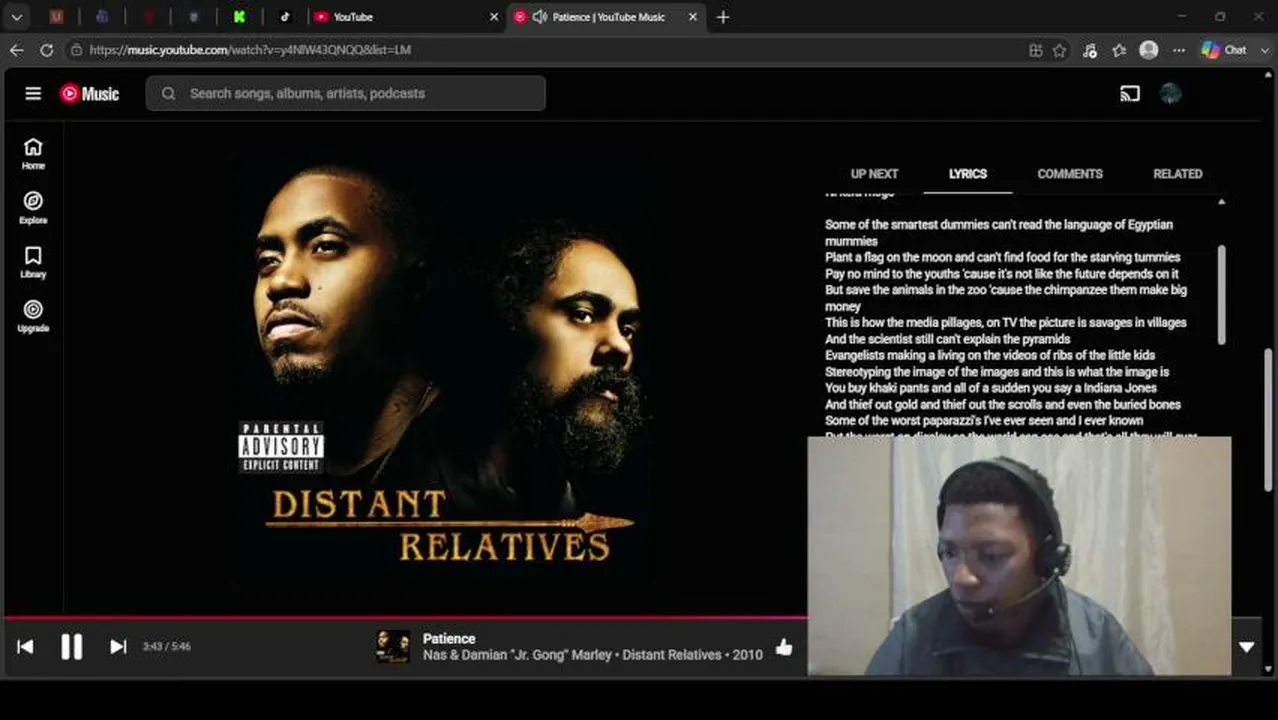The height and width of the screenshot is (720, 1278).
Task: Open Upgrade in the sidebar
Action: click(33, 316)
